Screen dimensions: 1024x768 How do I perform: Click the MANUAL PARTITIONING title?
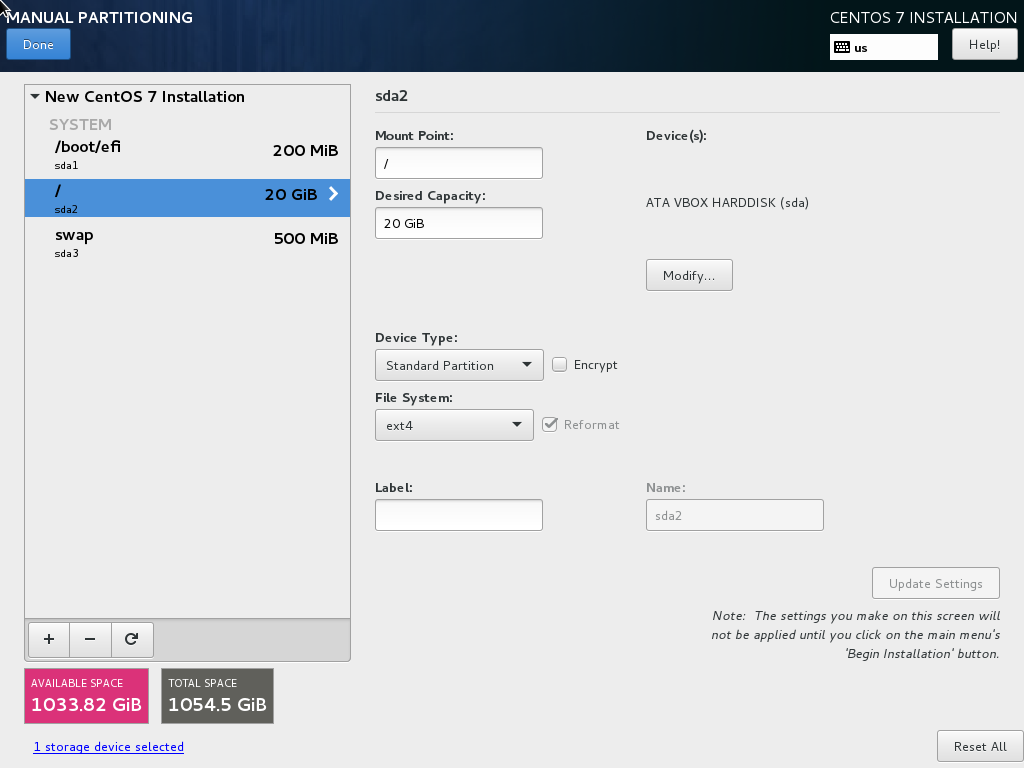99,18
